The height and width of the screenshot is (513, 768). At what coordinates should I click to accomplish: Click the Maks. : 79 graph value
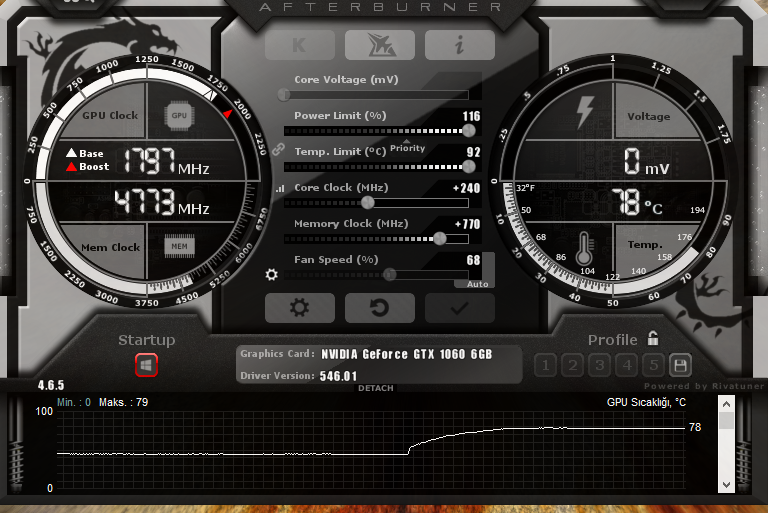[x=123, y=402]
